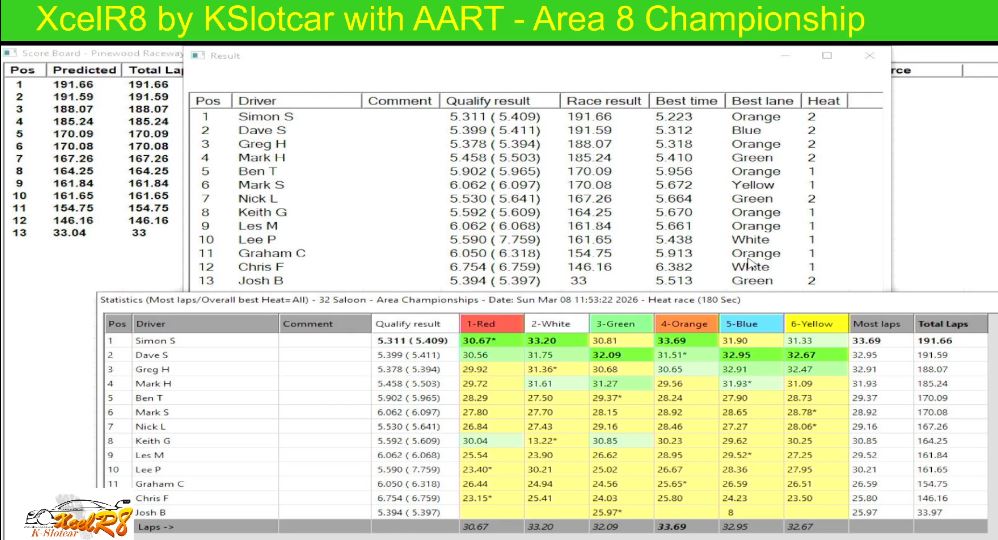
Task: Select Simon S row in Result table
Action: point(258,117)
